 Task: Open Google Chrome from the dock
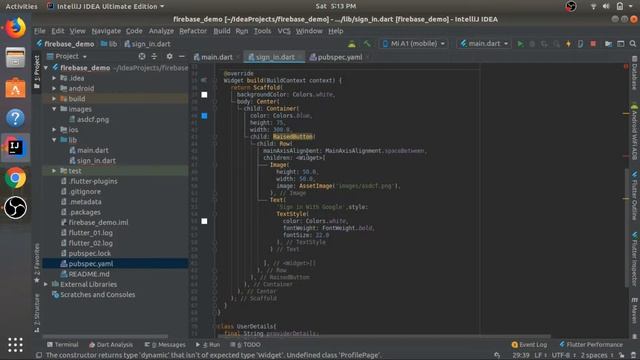coord(16,178)
